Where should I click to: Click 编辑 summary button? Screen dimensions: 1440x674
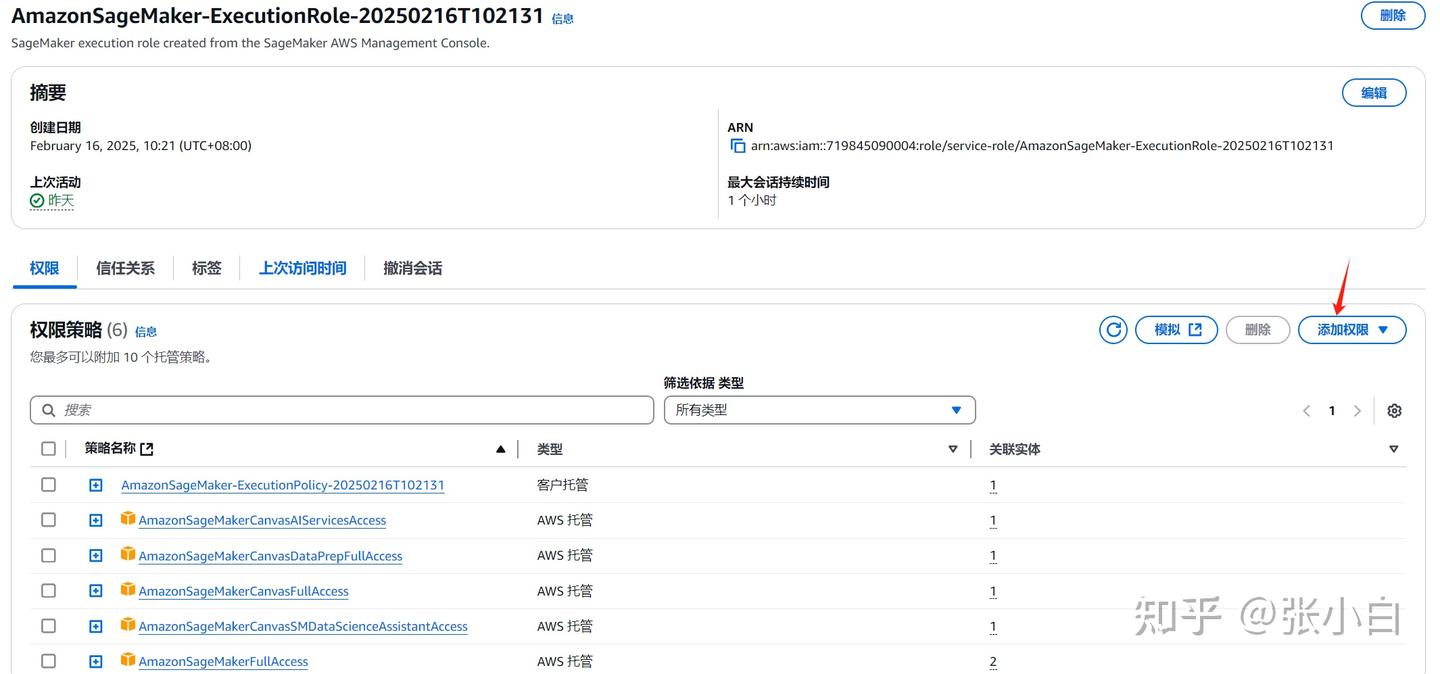pyautogui.click(x=1374, y=93)
